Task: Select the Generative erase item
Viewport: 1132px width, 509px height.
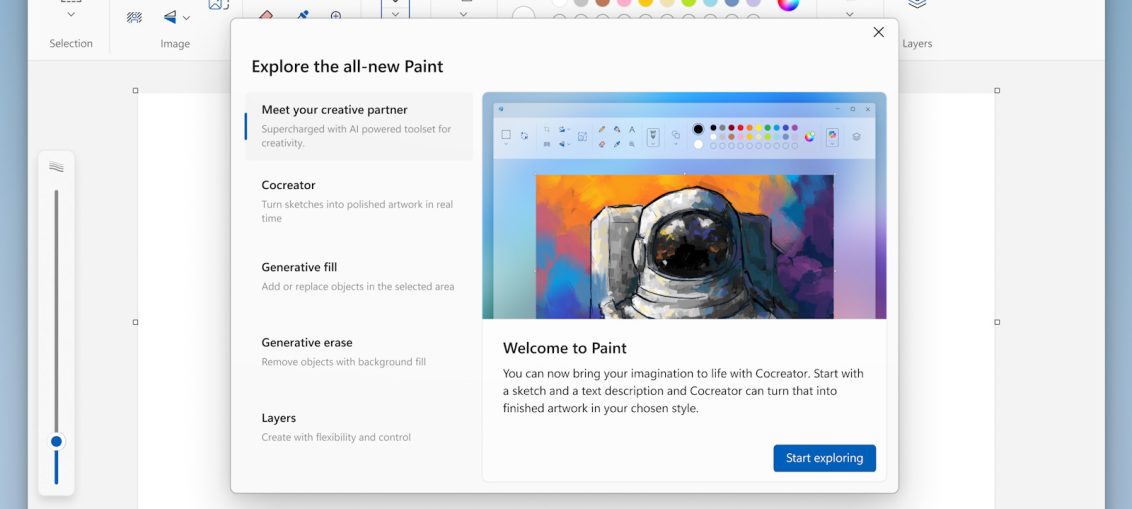Action: [359, 352]
